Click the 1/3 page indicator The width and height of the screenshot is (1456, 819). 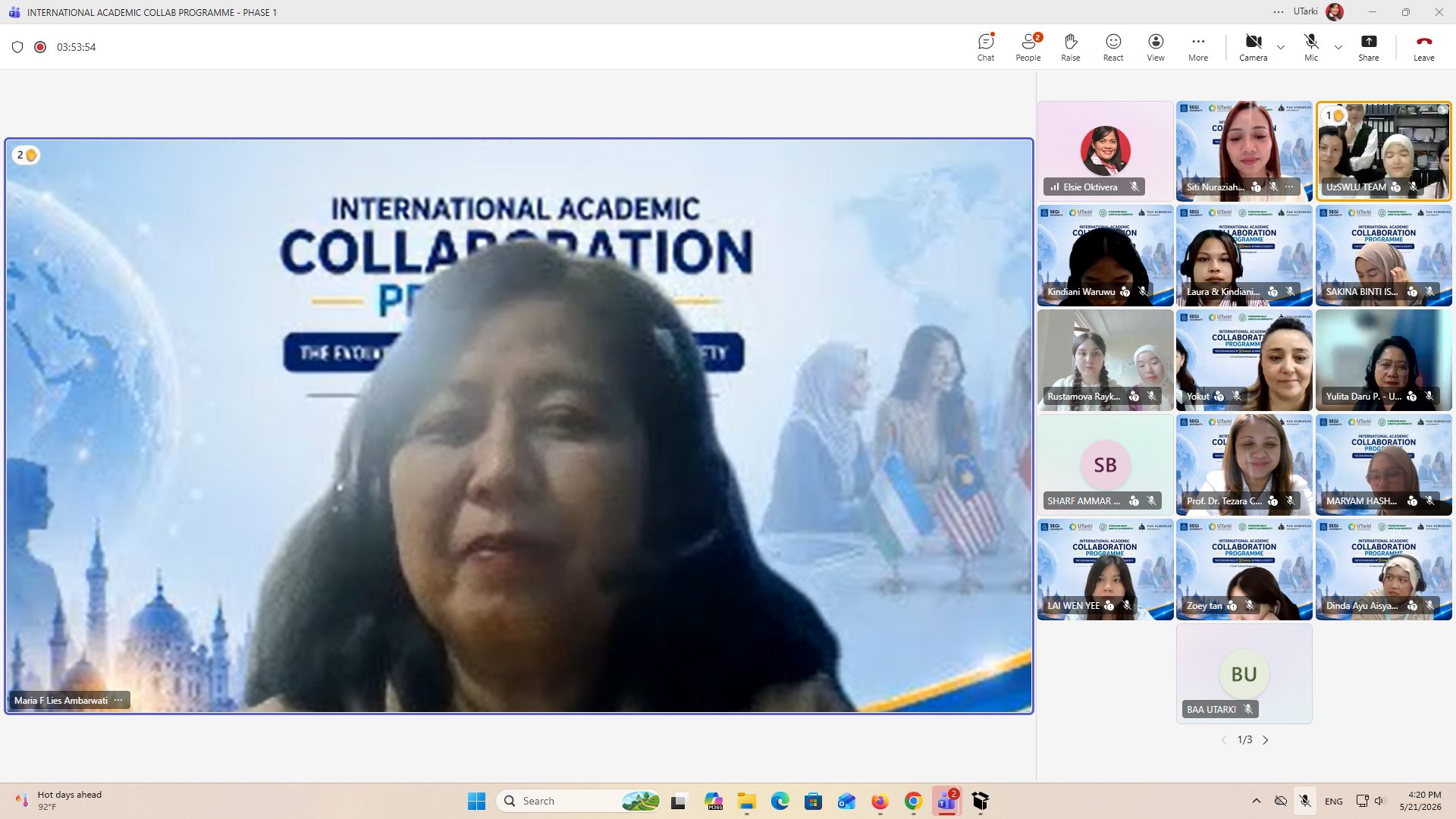pyautogui.click(x=1244, y=740)
